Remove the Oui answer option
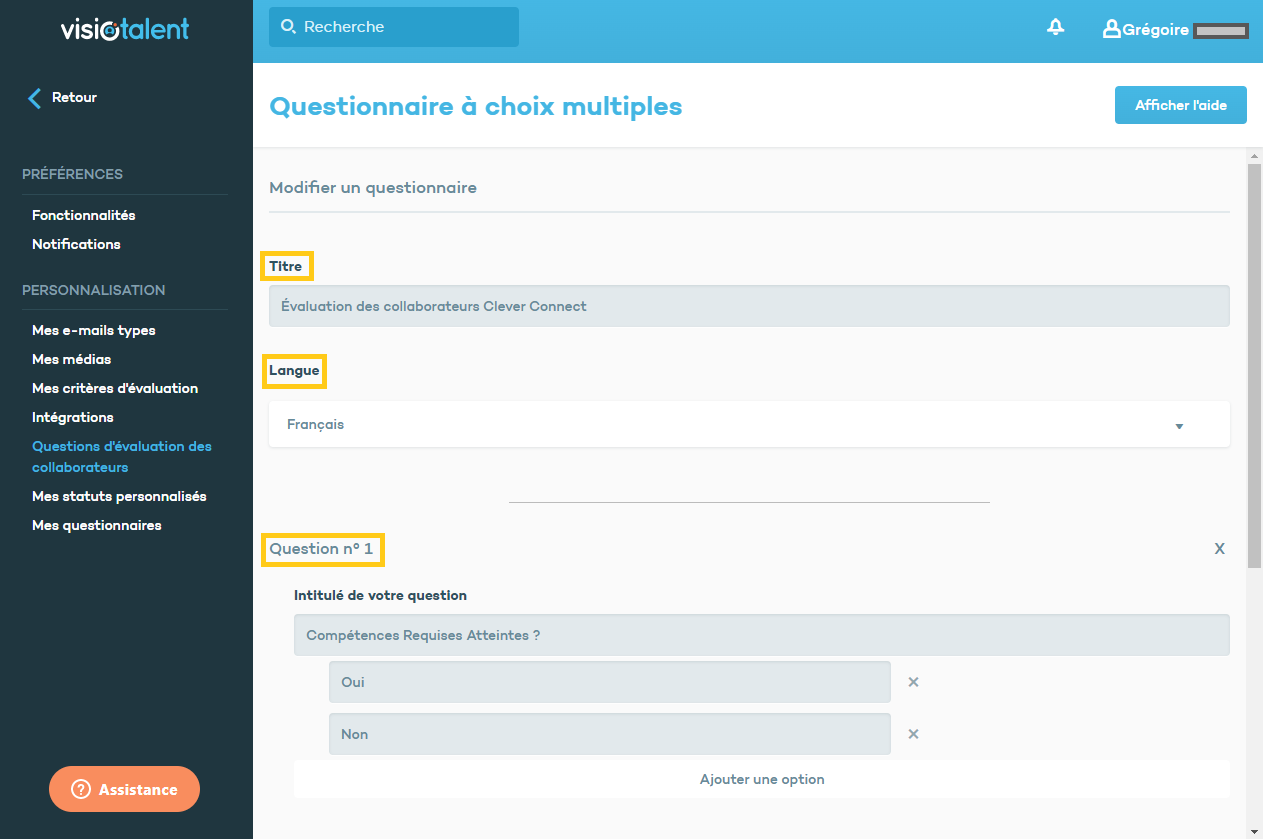Viewport: 1263px width, 839px height. [913, 682]
